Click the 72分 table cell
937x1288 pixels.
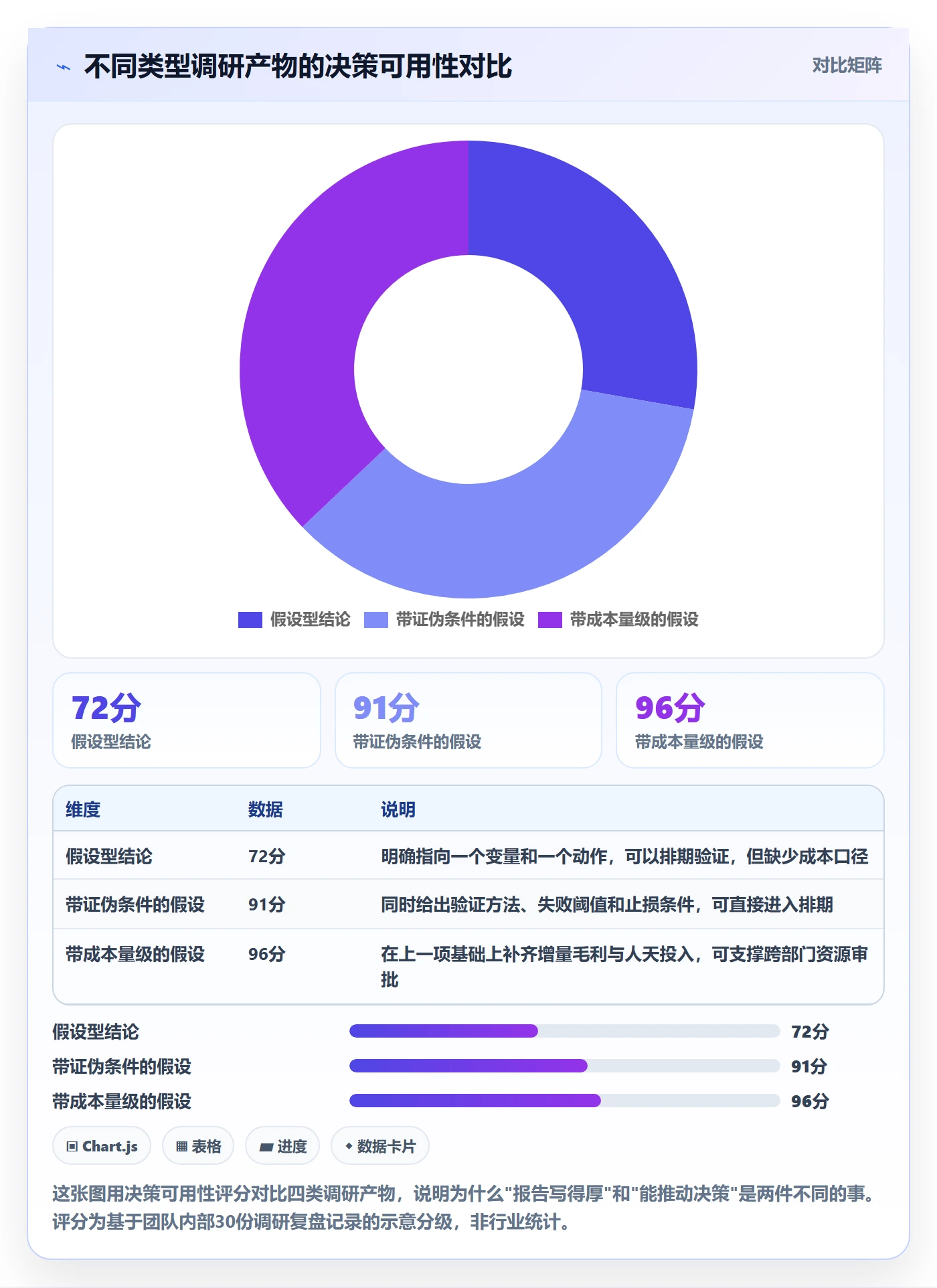click(267, 856)
